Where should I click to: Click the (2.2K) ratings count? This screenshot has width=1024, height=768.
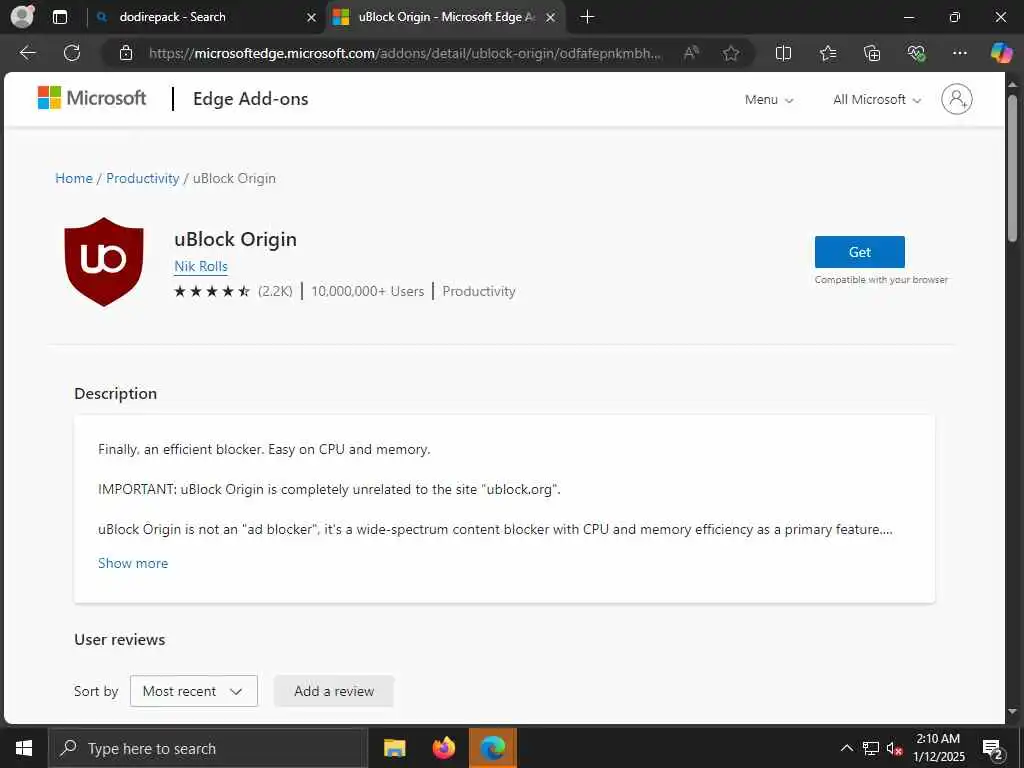click(275, 291)
